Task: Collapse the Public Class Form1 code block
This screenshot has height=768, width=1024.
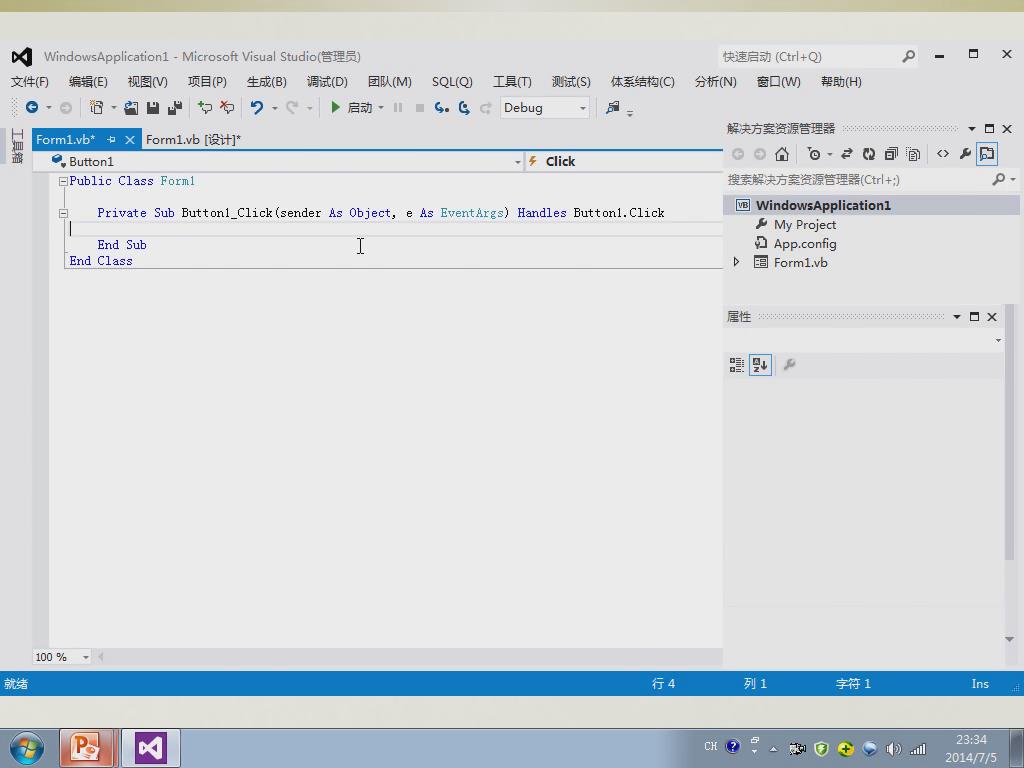Action: coord(63,182)
